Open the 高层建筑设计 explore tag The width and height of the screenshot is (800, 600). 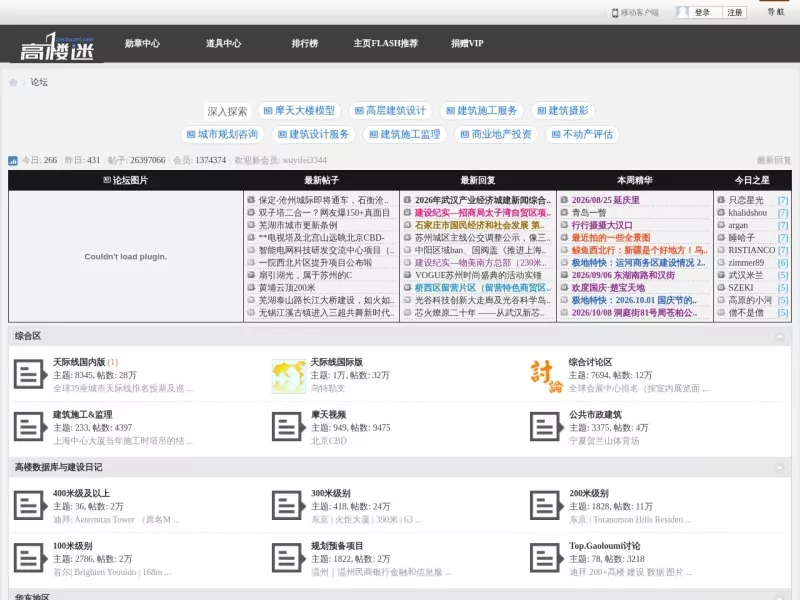click(x=390, y=111)
